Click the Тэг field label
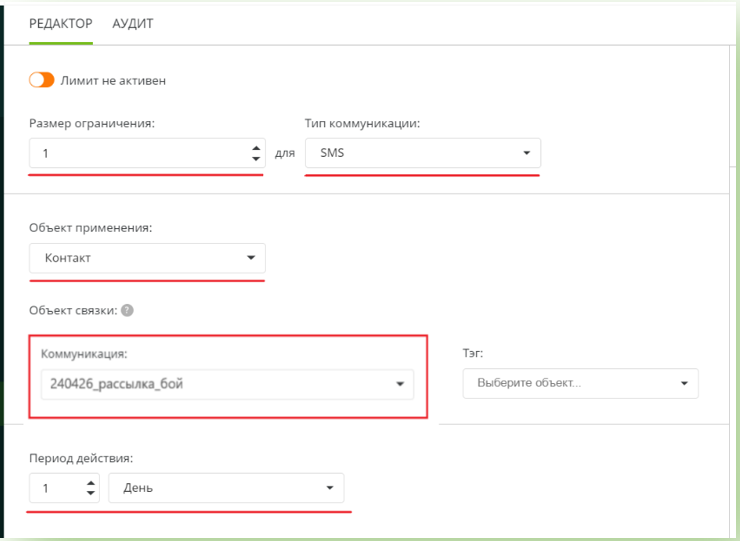This screenshot has height=541, width=740. click(x=474, y=353)
